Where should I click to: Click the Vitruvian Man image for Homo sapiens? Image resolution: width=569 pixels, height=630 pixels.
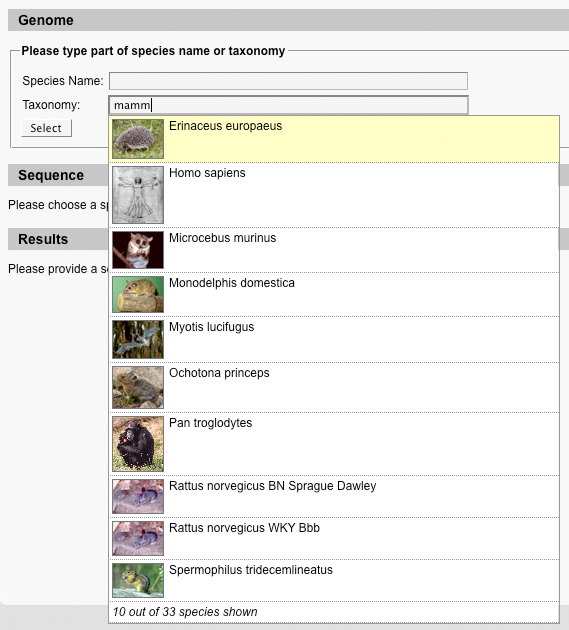pos(138,195)
